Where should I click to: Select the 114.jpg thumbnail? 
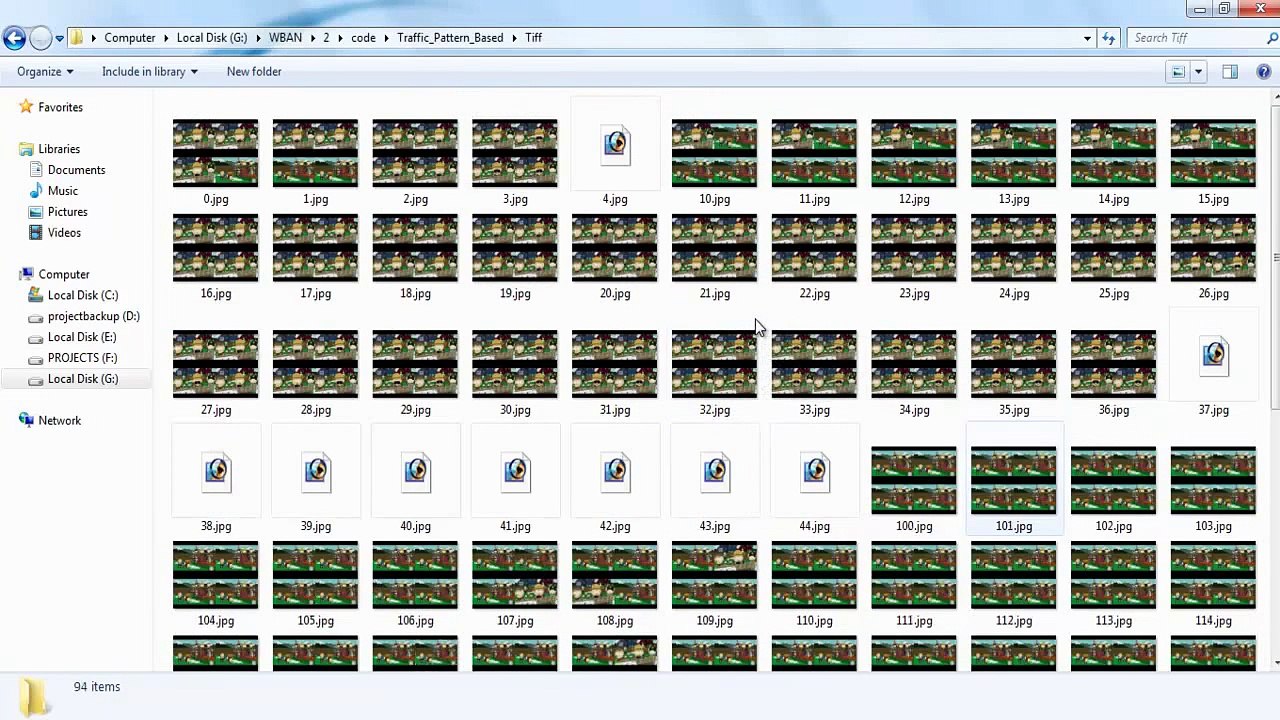[1213, 575]
